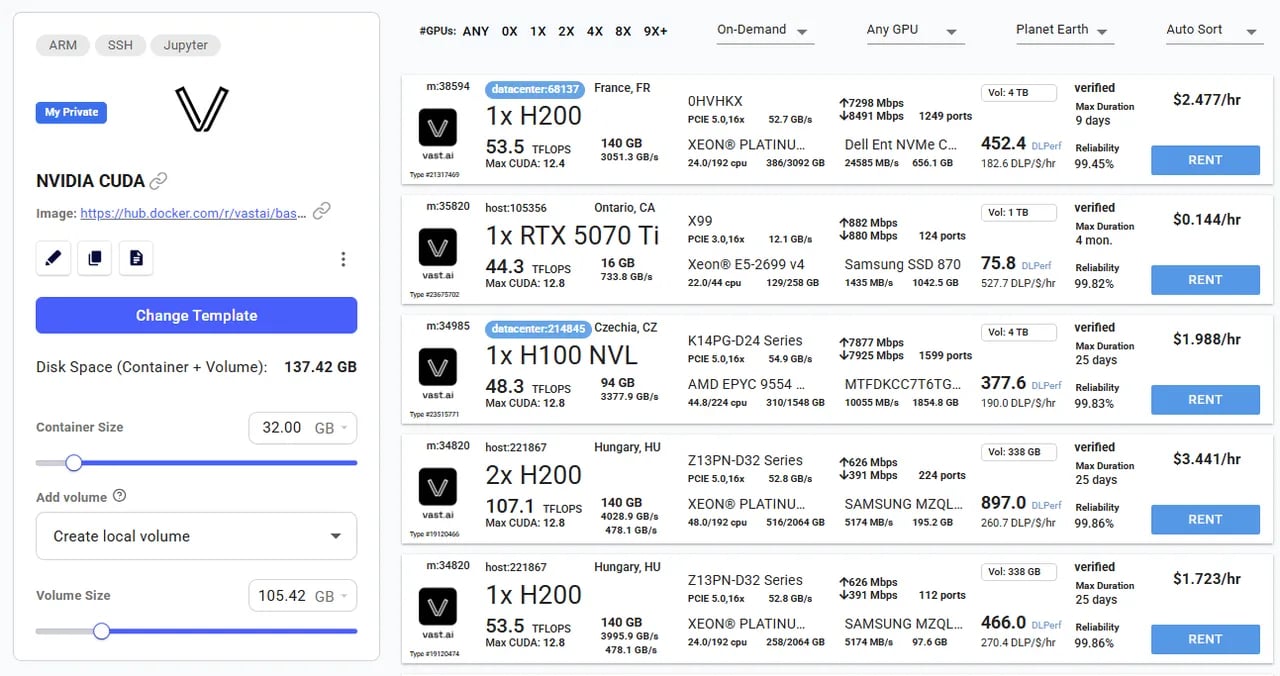Click vast.ai logo on $1.723/hr H200 offer
1280x676 pixels.
pyautogui.click(x=438, y=607)
